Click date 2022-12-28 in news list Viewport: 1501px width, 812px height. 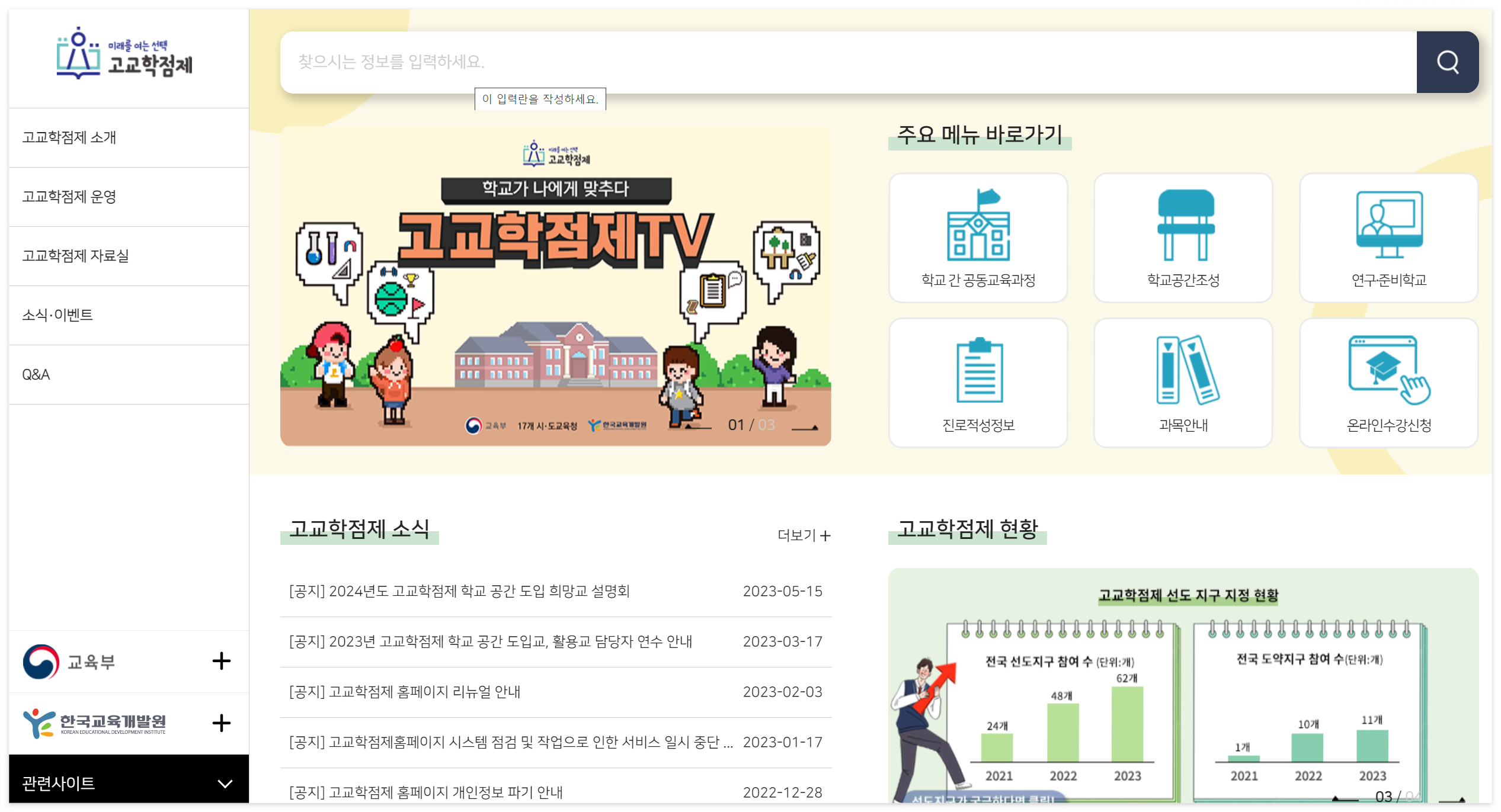tap(782, 792)
